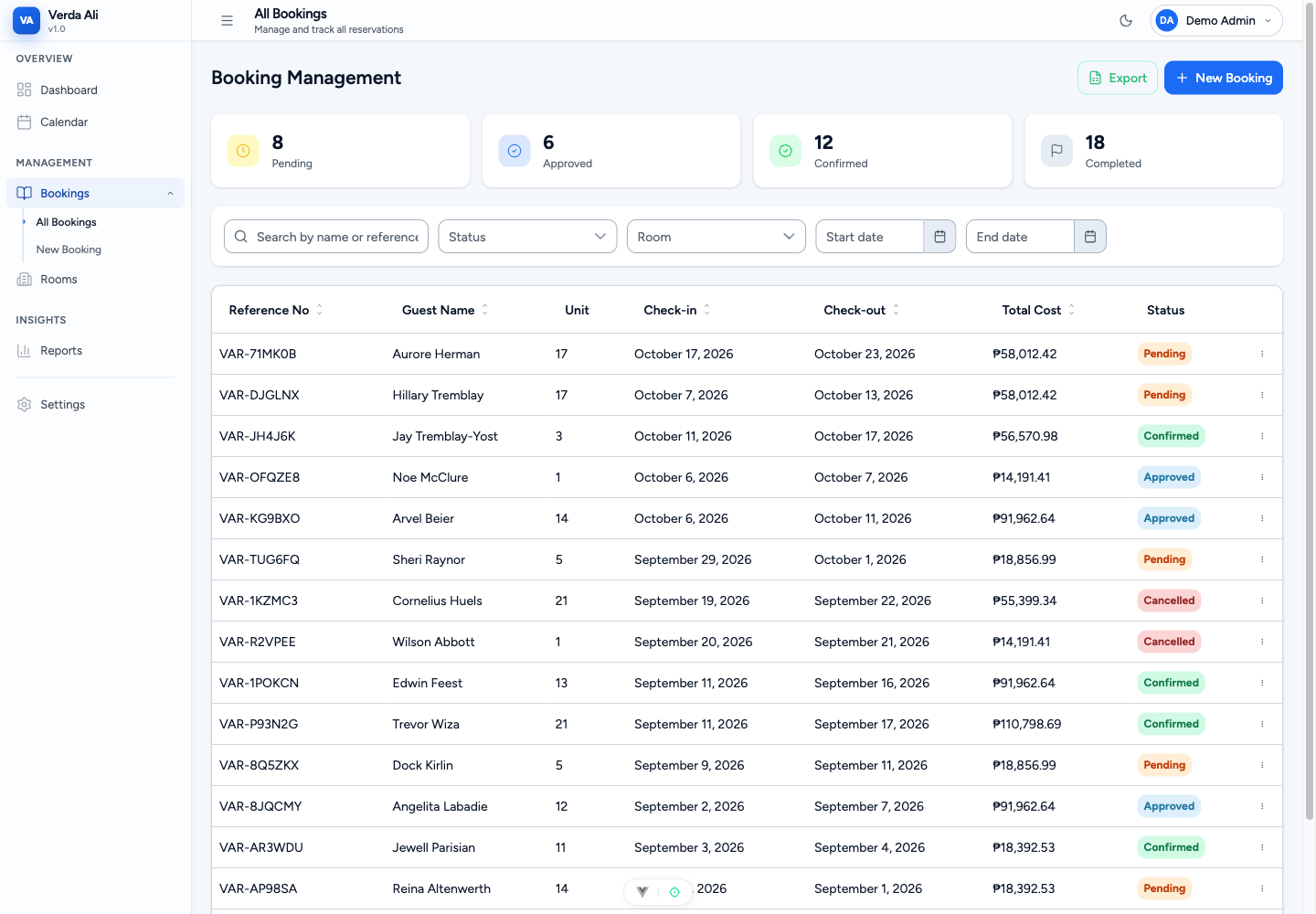Open actions menu for Dock Kirlin row
Viewport: 1316px width, 914px height.
pyautogui.click(x=1262, y=765)
